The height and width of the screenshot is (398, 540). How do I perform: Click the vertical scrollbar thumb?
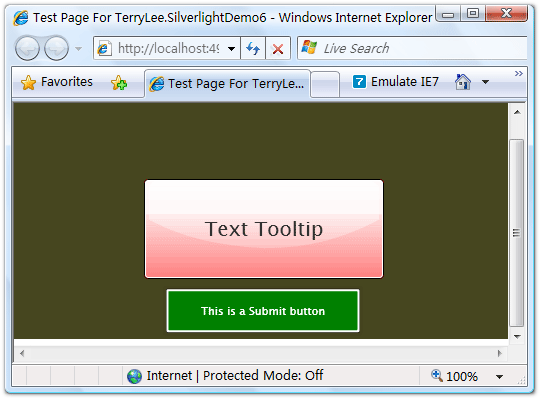pos(517,232)
